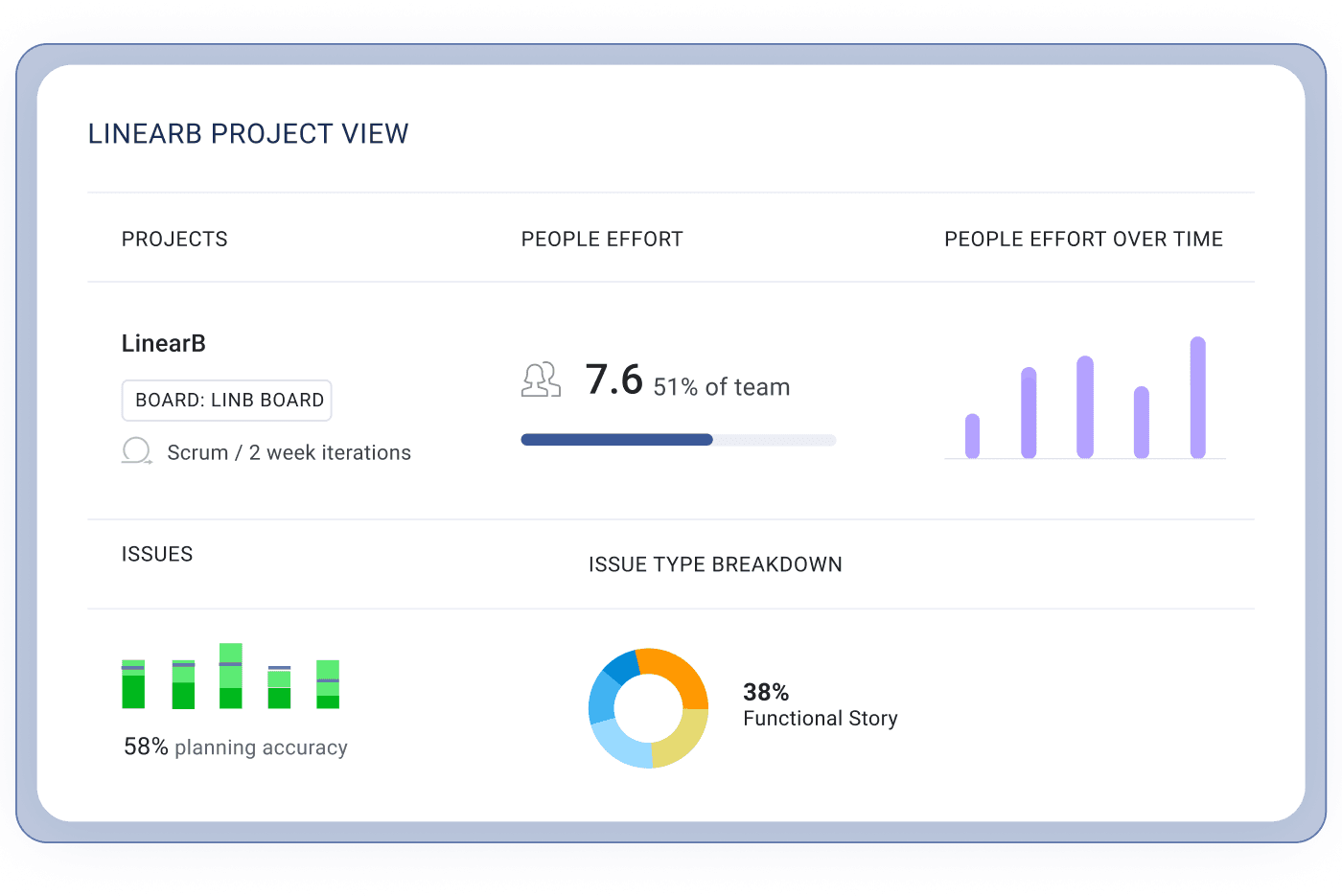Select the tallest fifth purple effort bar
The width and height of the screenshot is (1342, 896).
point(1197,398)
